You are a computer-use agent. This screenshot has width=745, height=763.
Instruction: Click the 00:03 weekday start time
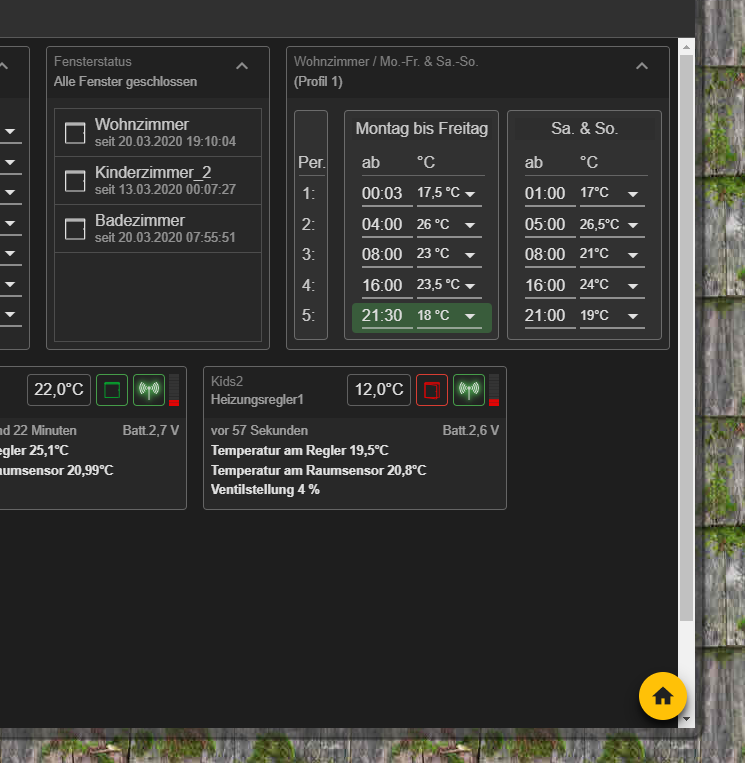(382, 194)
